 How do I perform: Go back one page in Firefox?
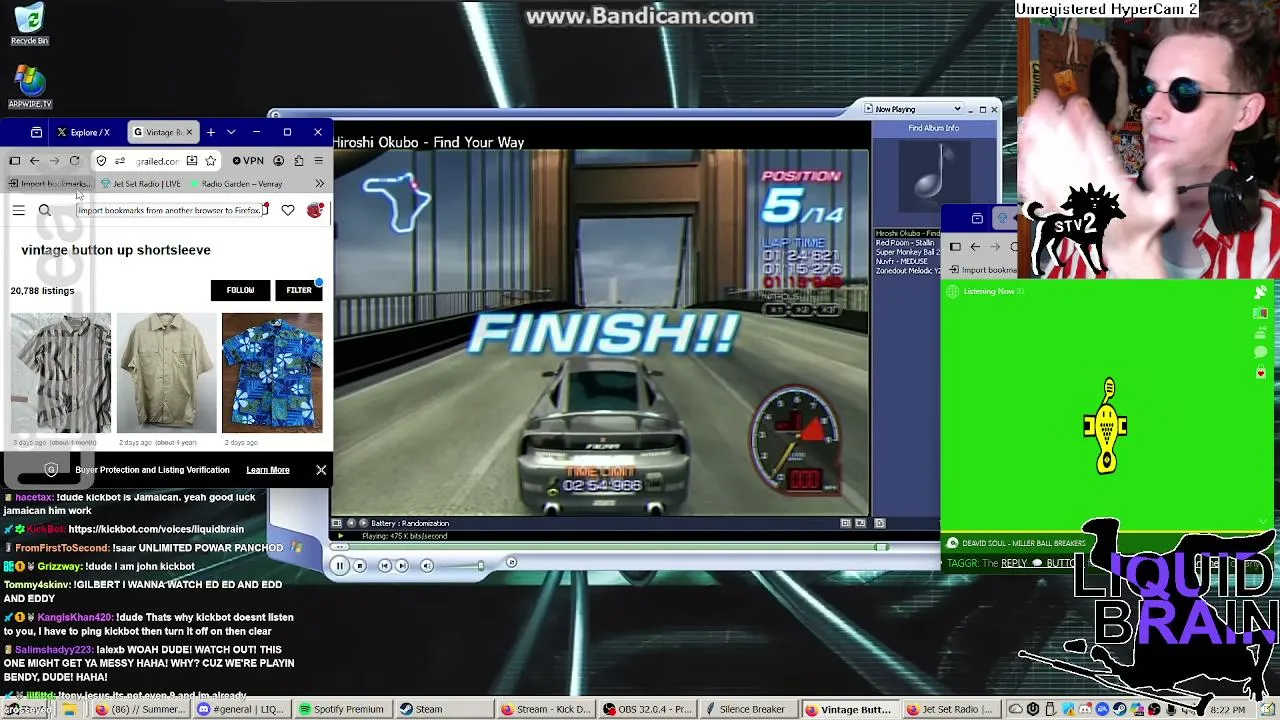click(x=34, y=161)
